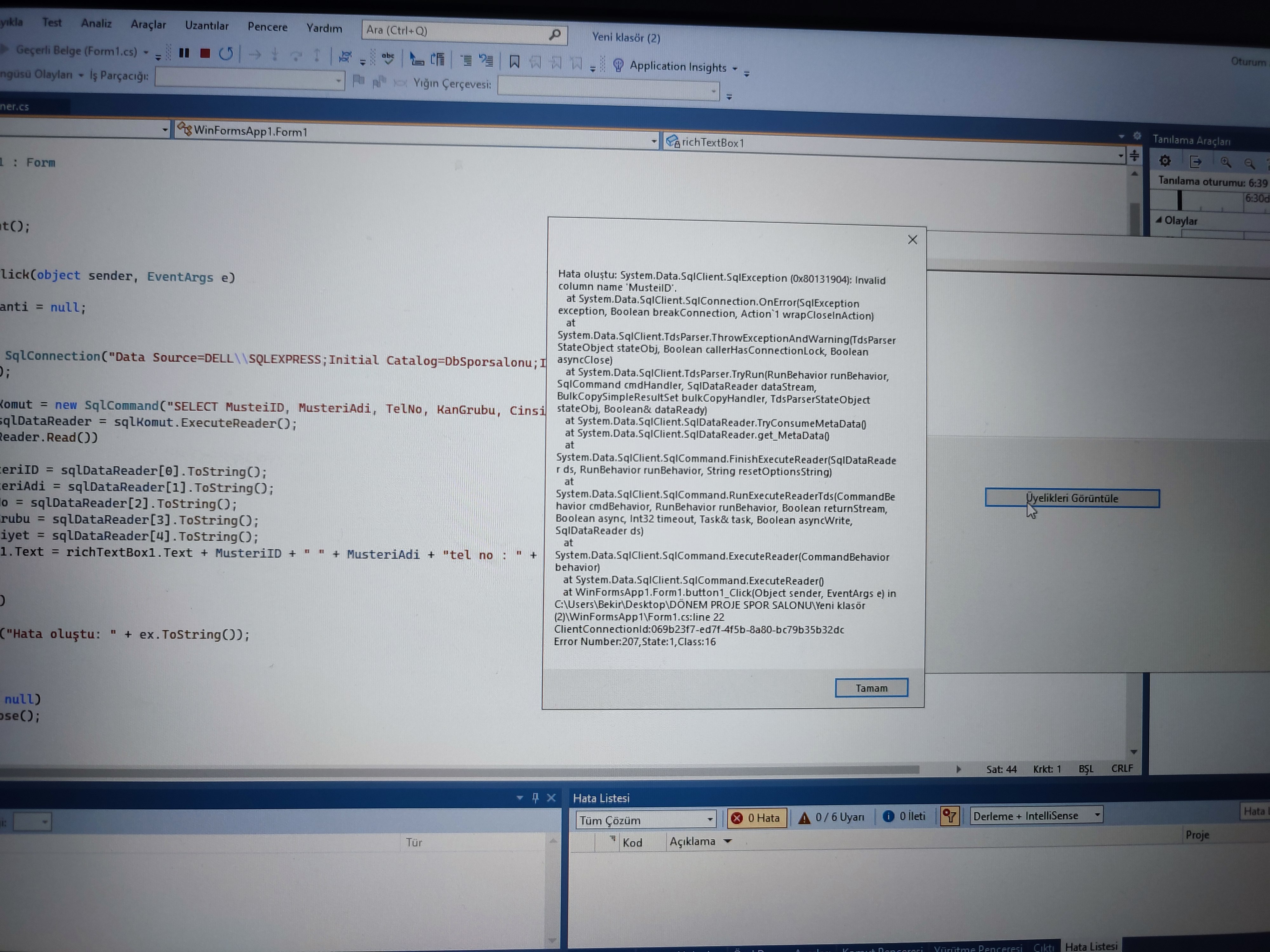Close the error message dialog
The height and width of the screenshot is (952, 1270).
912,240
